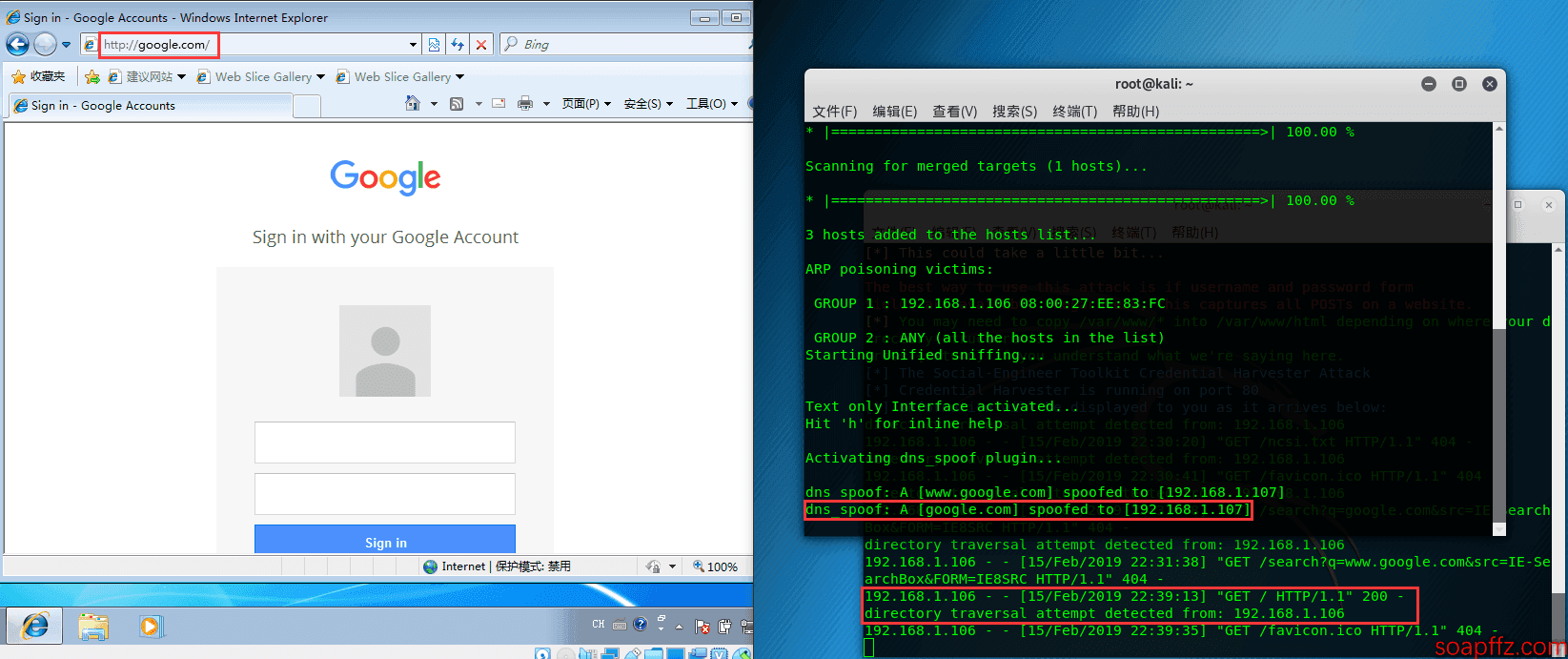The image size is (1568, 659).
Task: Click the Internet zone globe icon
Action: coord(431,566)
